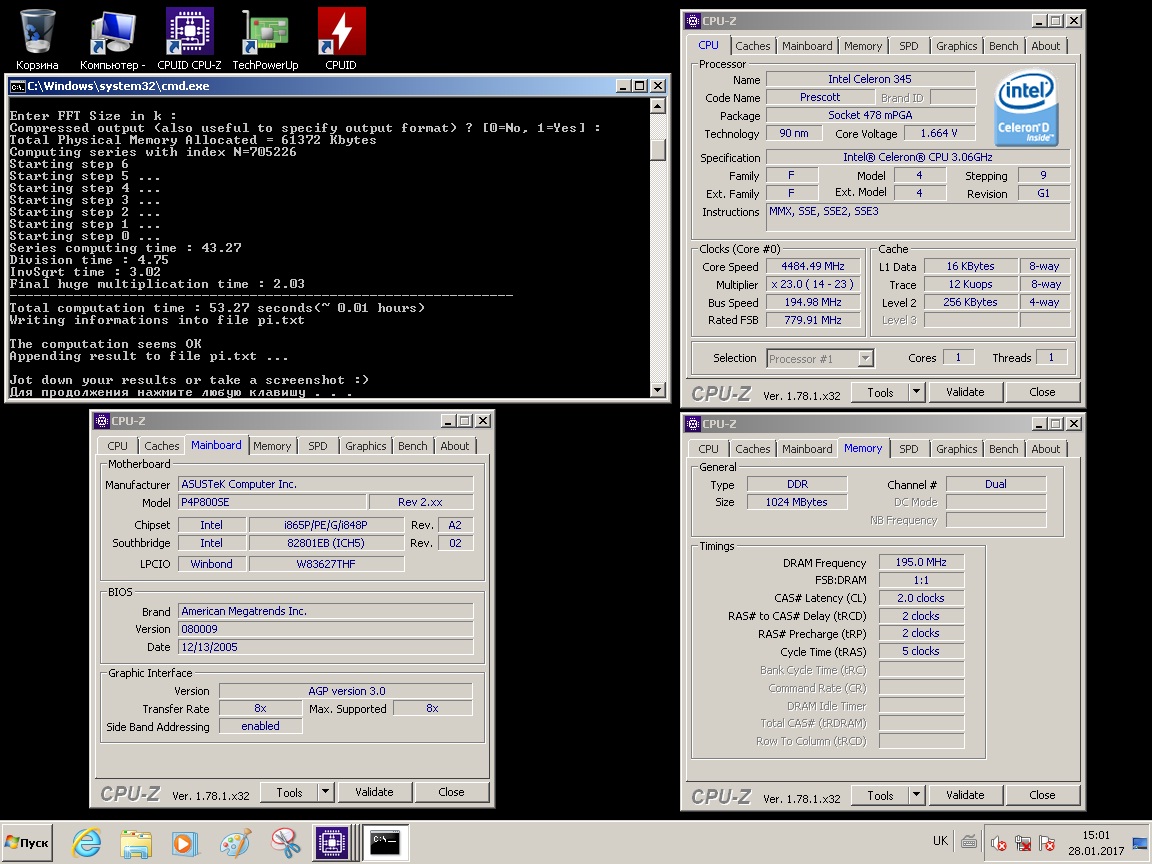The image size is (1152, 864).
Task: Click the Пуск start button
Action: (x=27, y=843)
